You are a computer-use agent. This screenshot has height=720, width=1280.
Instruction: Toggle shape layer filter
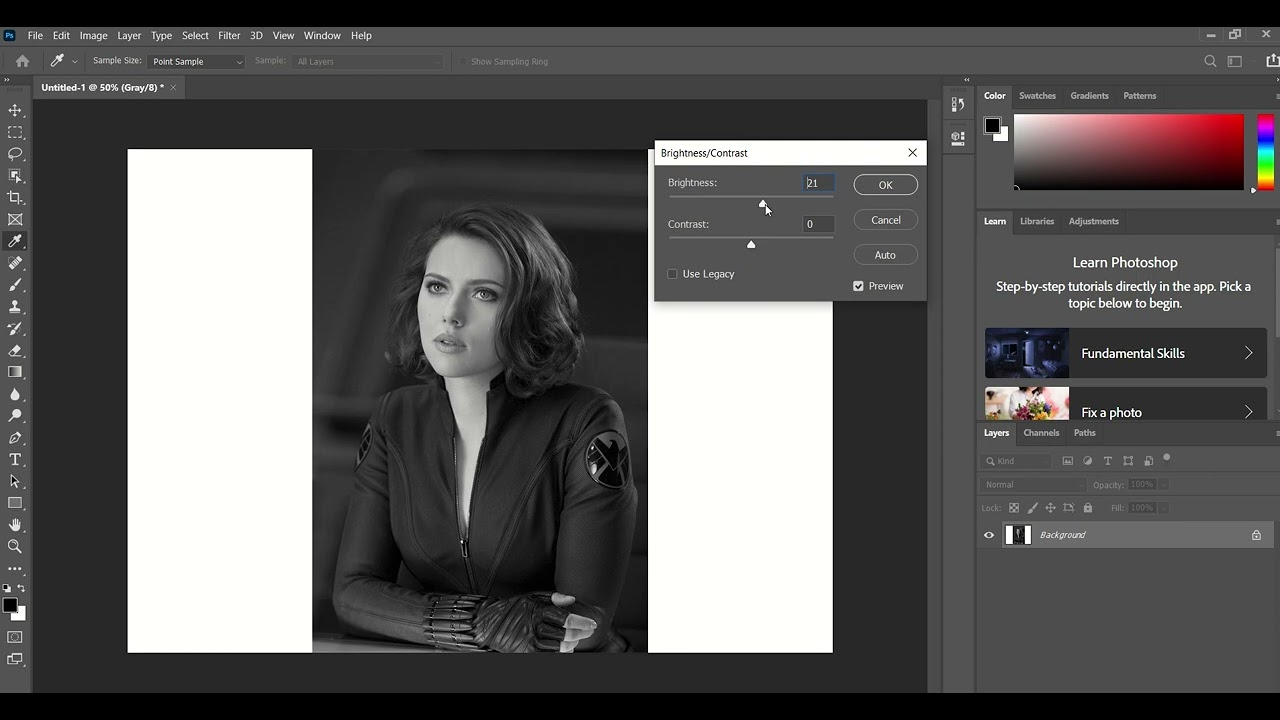[1128, 461]
